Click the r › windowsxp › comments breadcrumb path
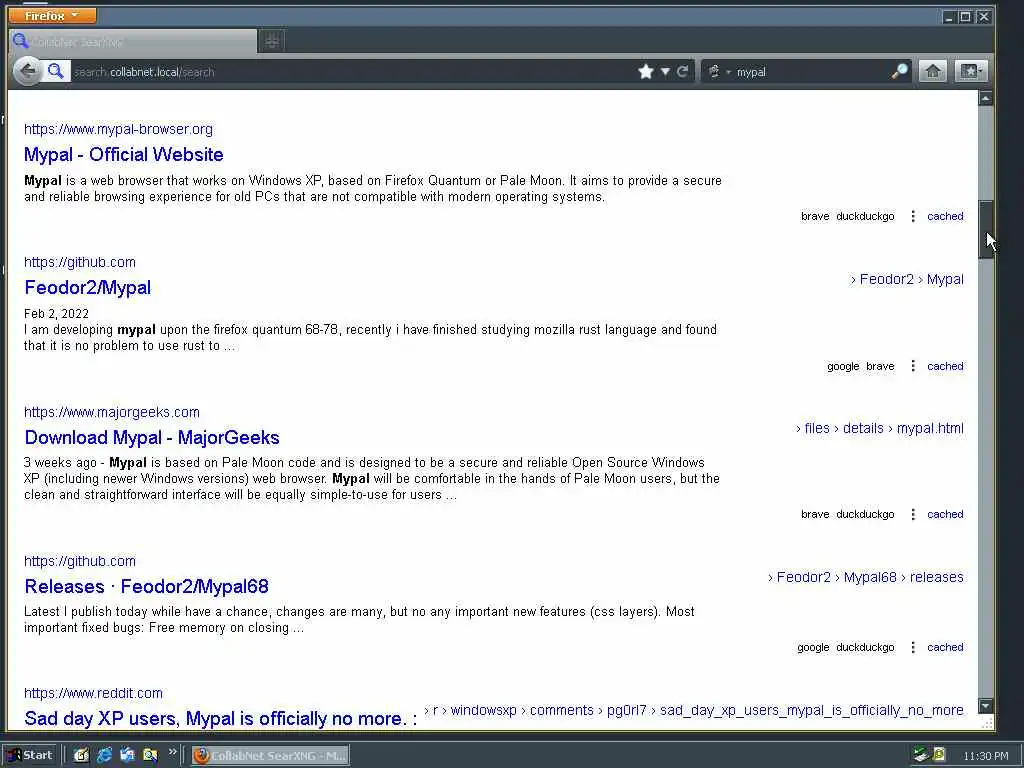Screen dimensions: 1024x768 coord(694,711)
